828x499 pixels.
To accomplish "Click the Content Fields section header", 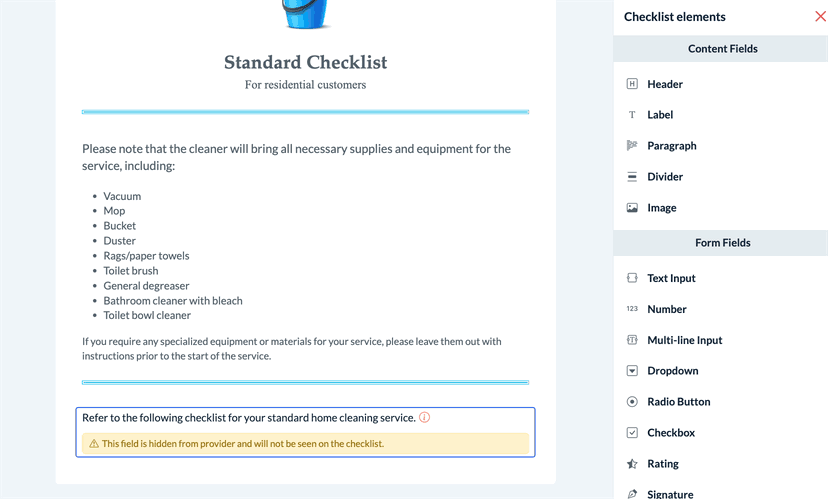I will click(x=721, y=49).
